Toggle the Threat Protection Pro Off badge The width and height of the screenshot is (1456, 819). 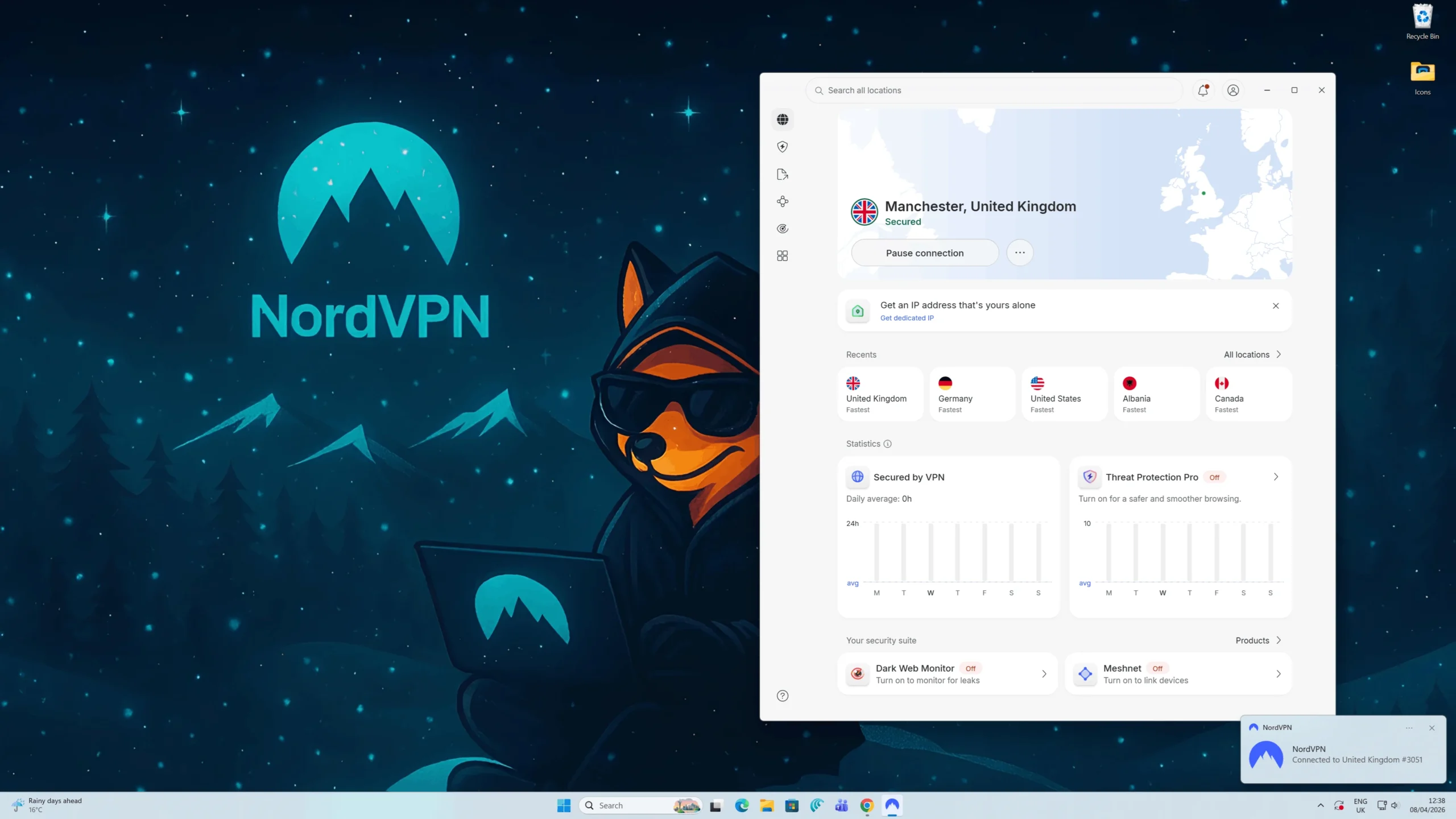coord(1214,477)
